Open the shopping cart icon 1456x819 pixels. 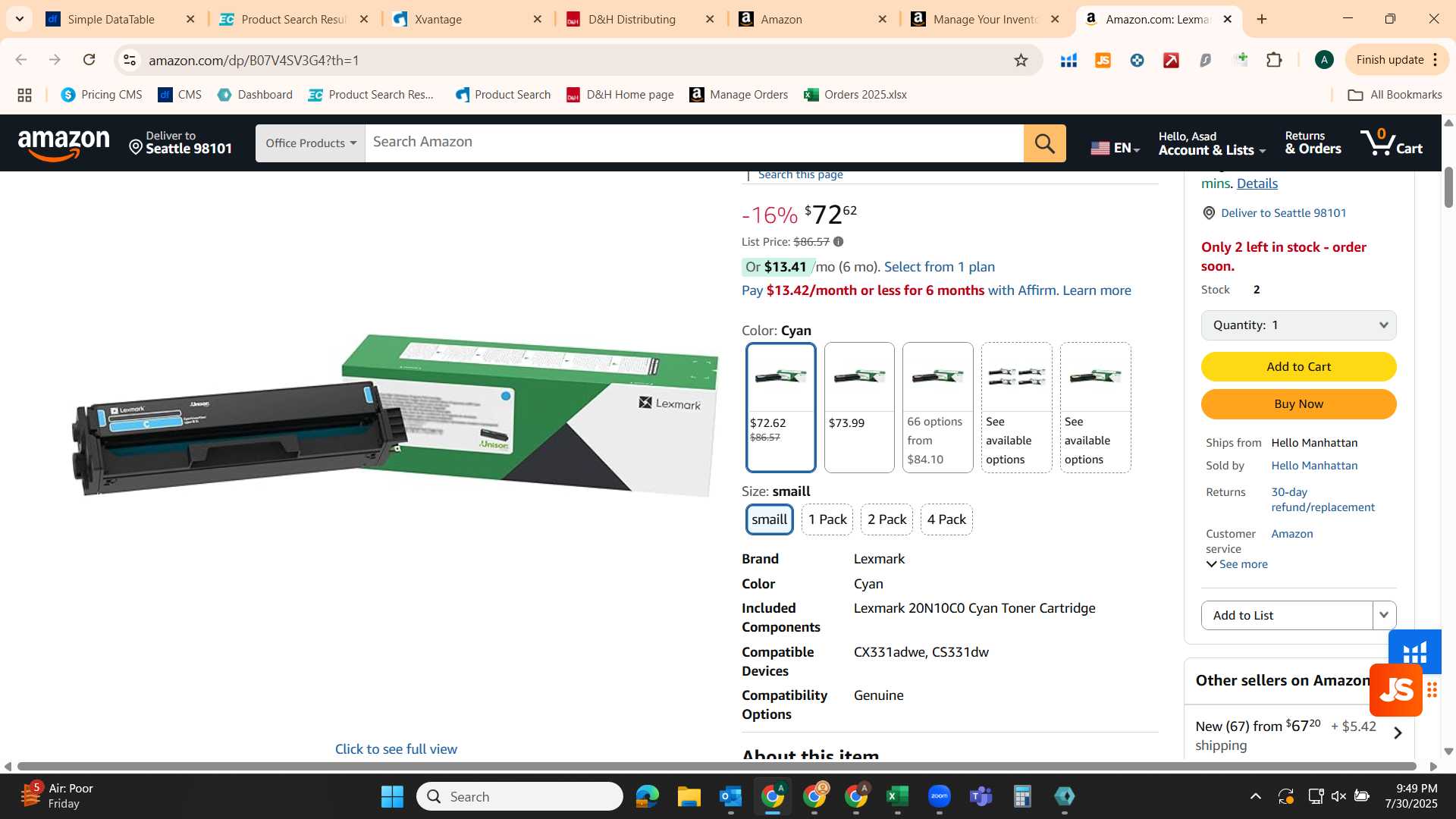pyautogui.click(x=1392, y=143)
